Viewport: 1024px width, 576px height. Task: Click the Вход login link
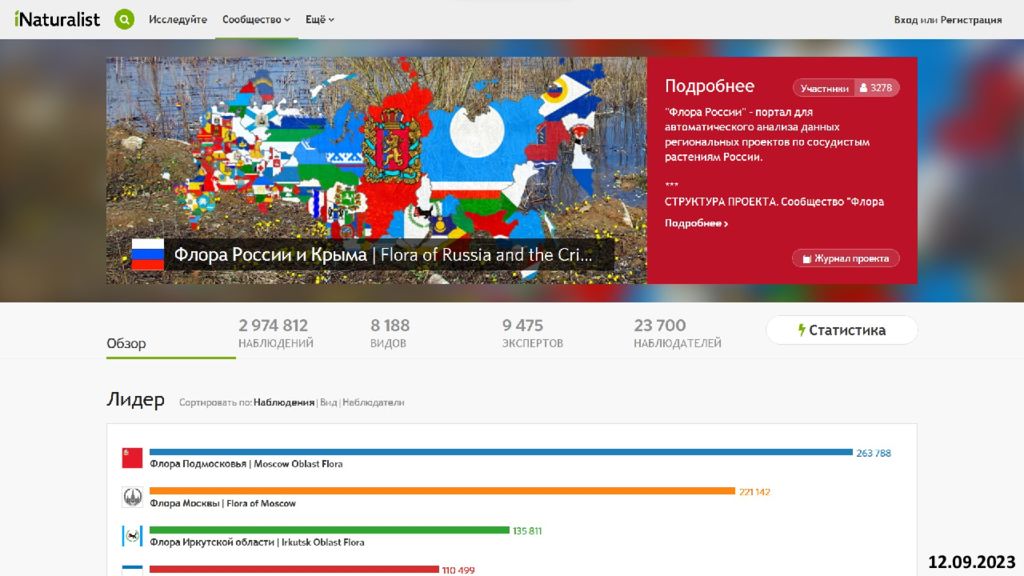tap(905, 20)
